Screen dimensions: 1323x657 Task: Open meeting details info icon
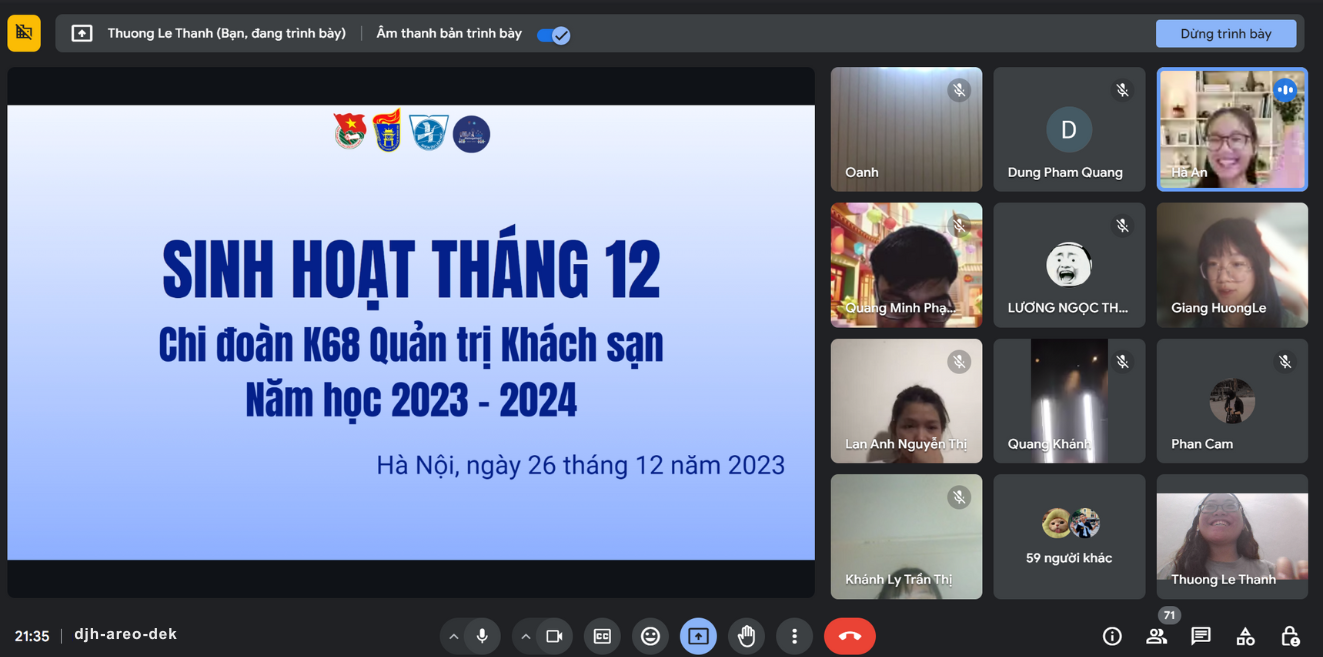coord(1111,636)
